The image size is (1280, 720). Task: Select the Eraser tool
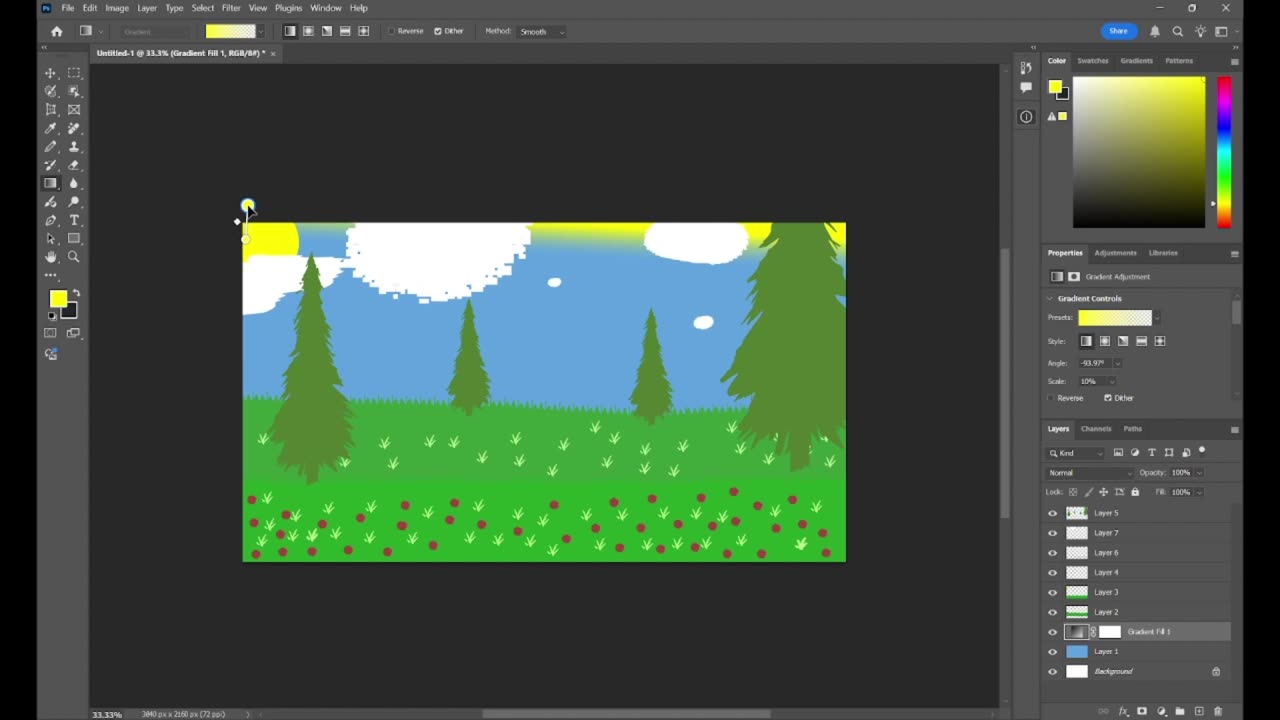point(74,165)
